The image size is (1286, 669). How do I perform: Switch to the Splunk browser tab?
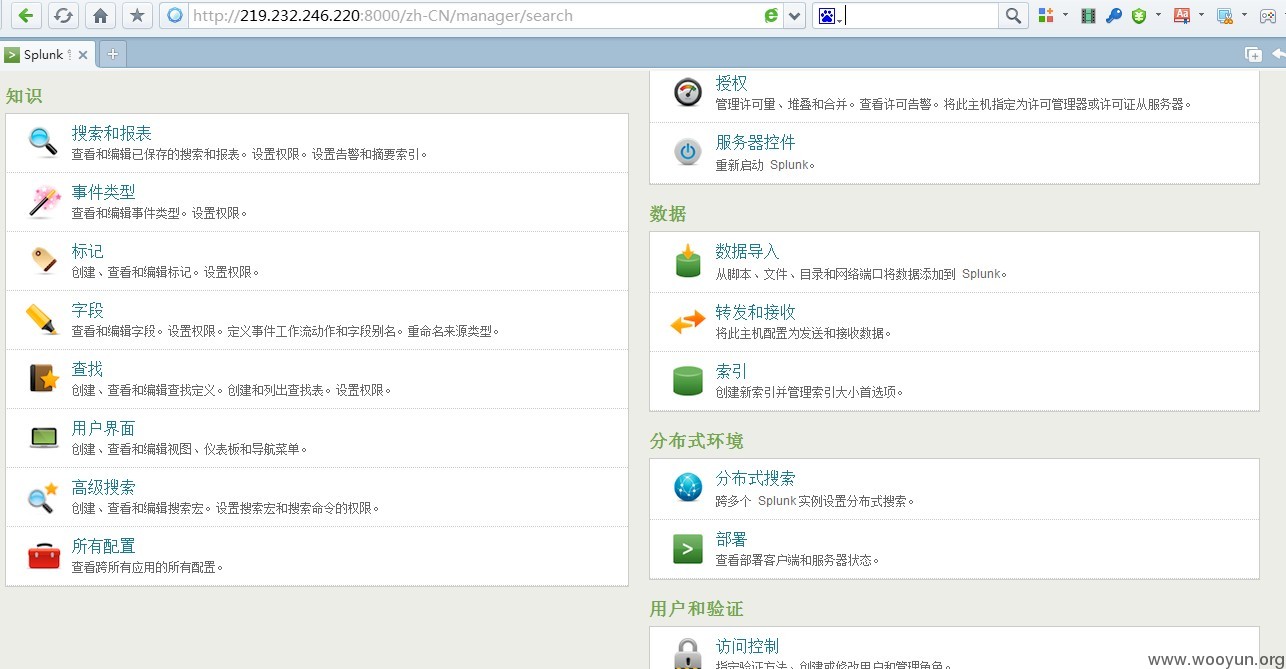point(43,54)
